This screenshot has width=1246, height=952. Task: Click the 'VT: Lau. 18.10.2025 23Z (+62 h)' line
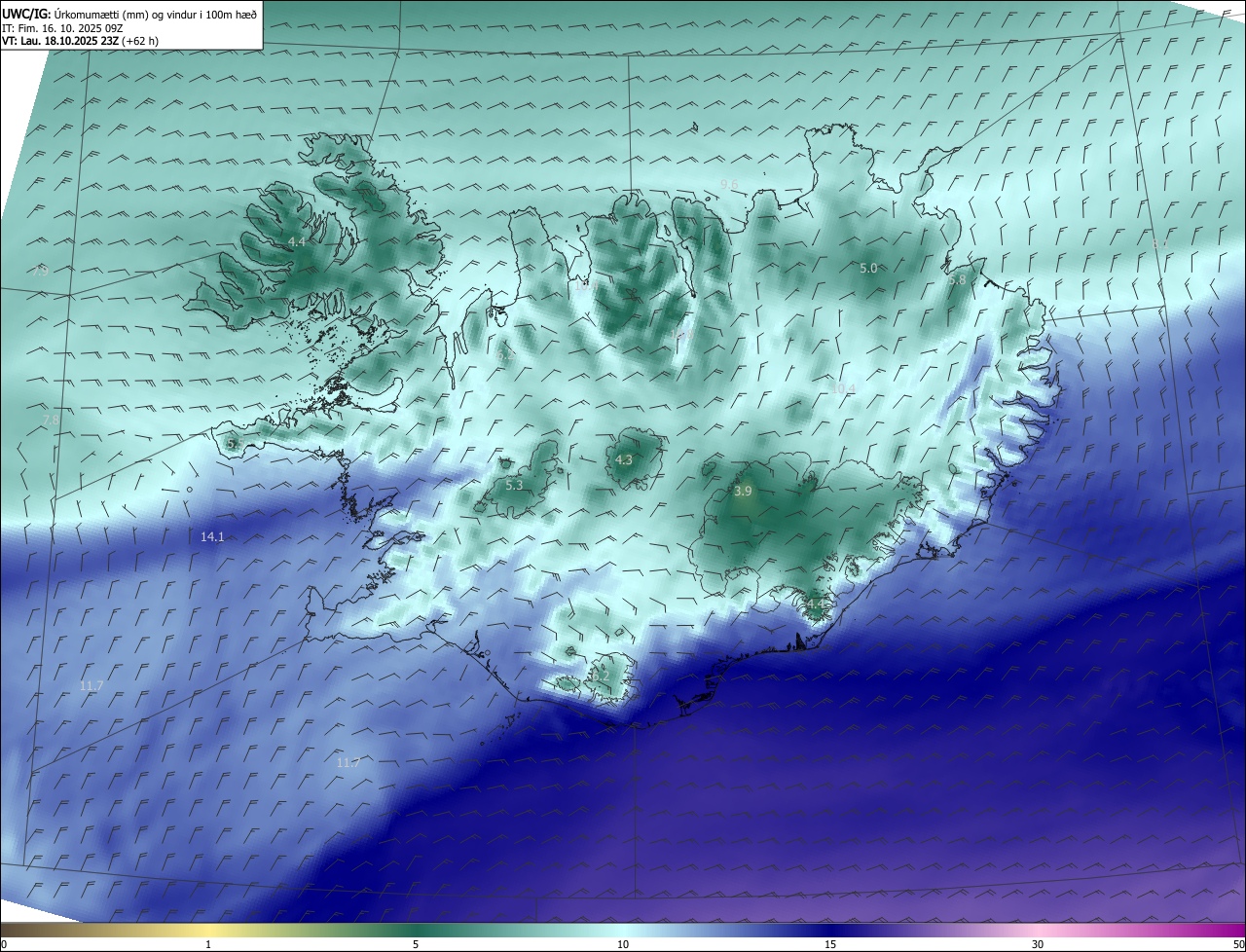tap(81, 41)
